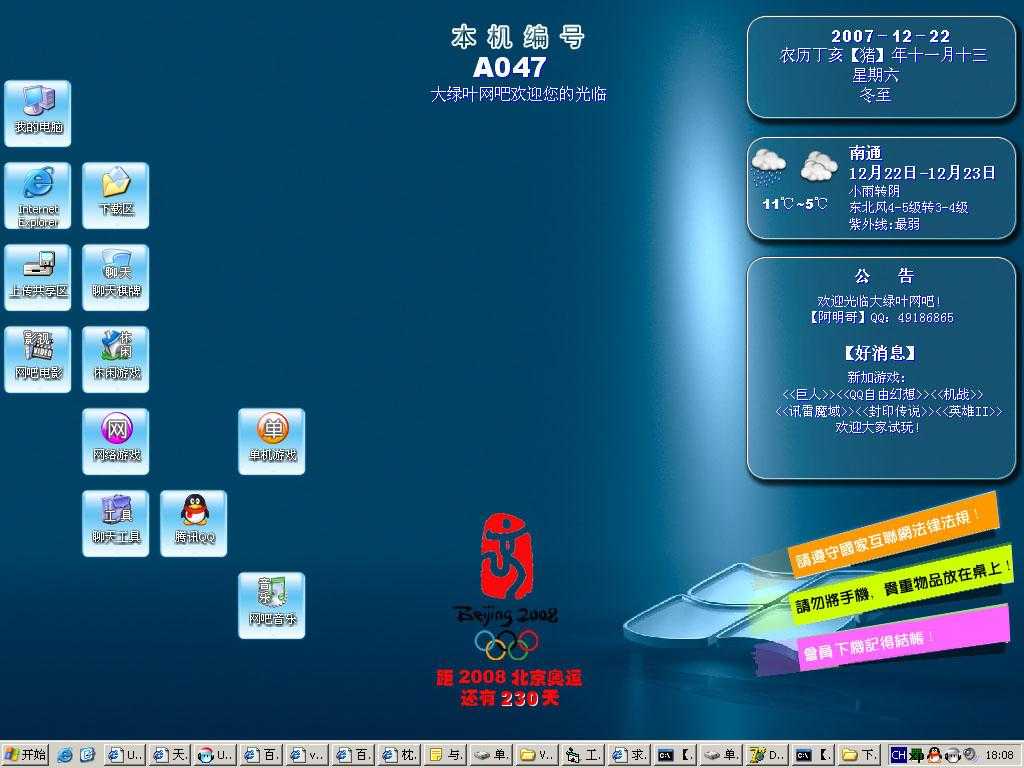Open the 网络游戏 online games icon
Viewport: 1024px width, 768px height.
click(x=116, y=441)
